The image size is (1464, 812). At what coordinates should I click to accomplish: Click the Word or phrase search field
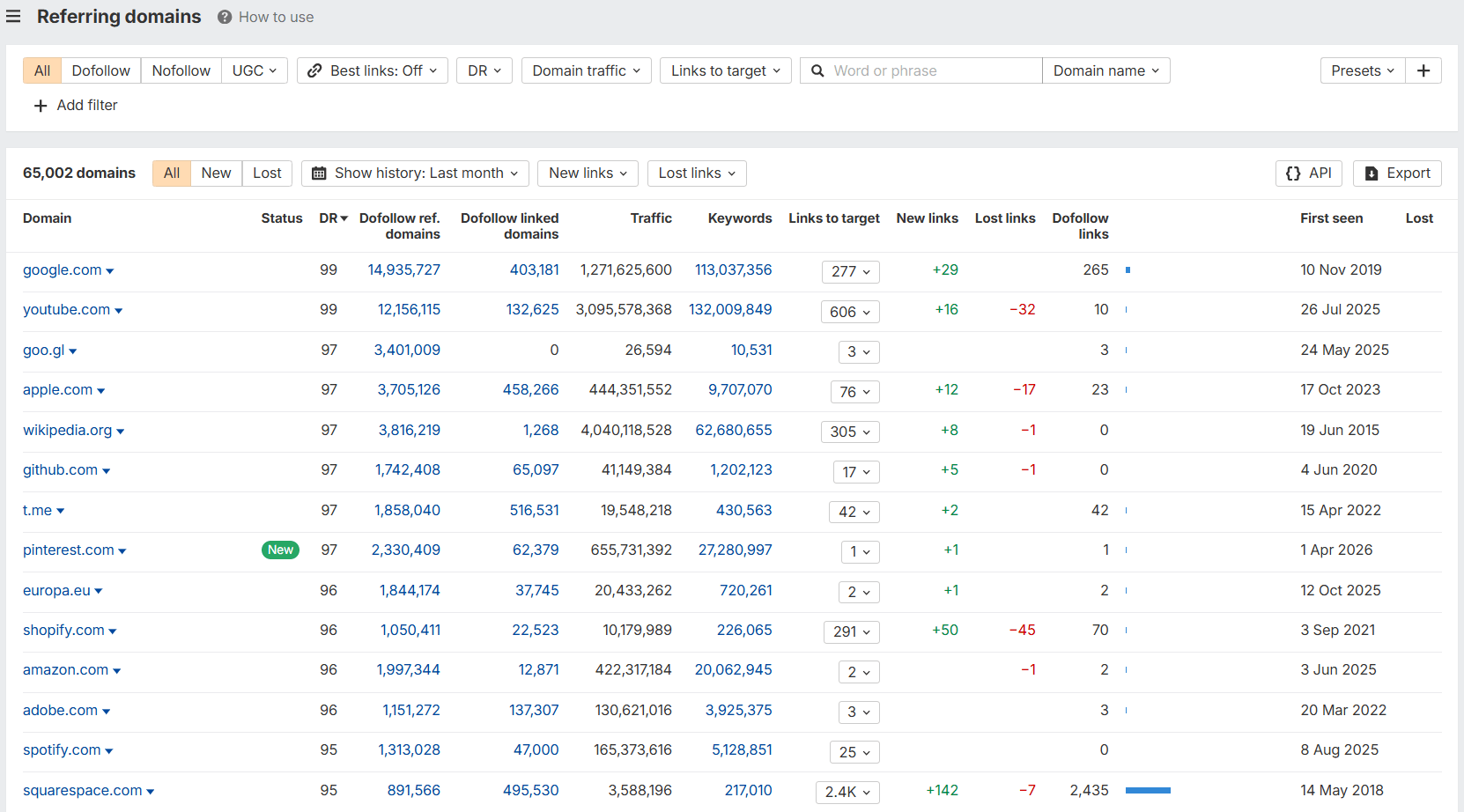pyautogui.click(x=921, y=70)
